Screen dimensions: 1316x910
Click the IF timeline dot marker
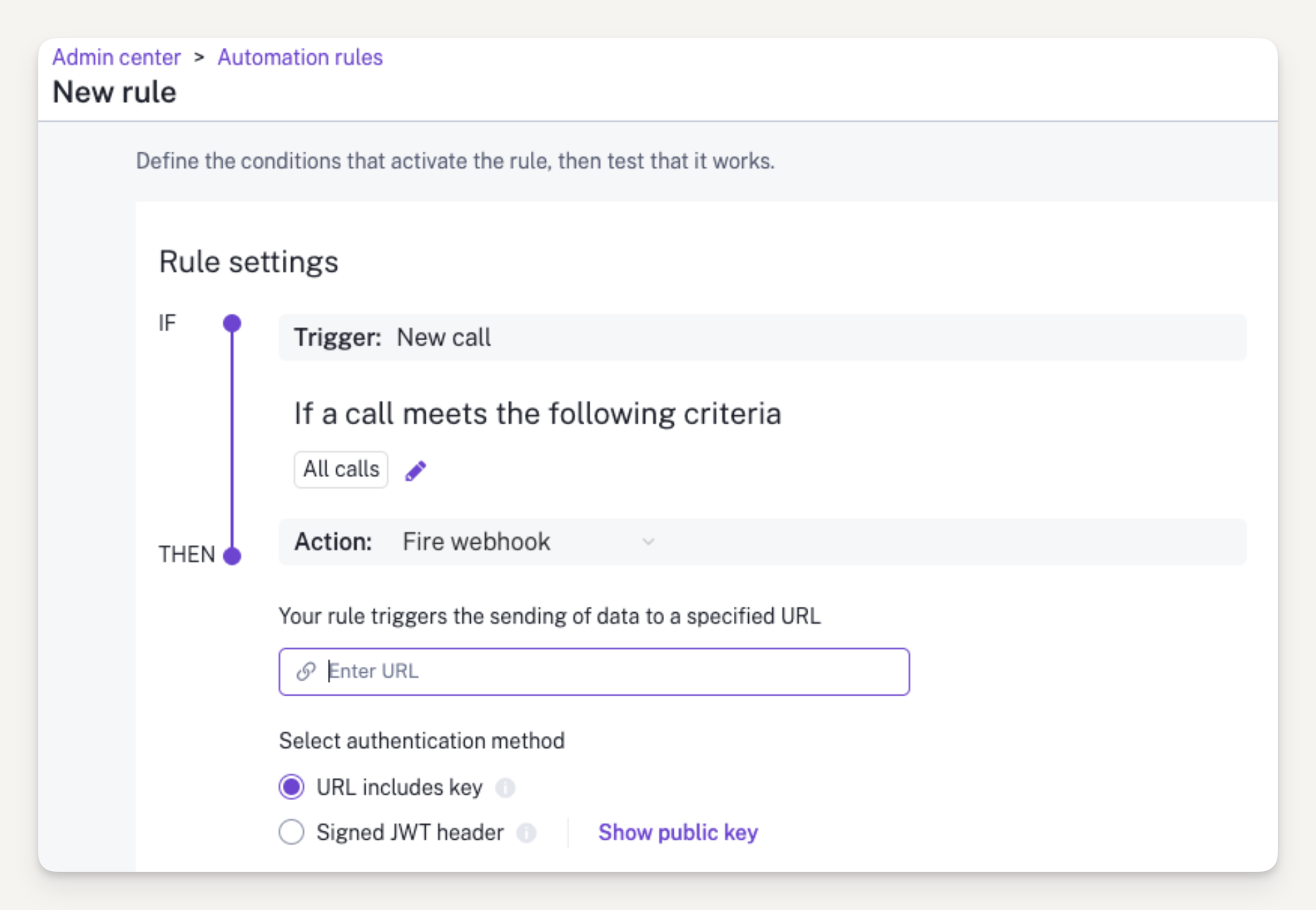232,323
